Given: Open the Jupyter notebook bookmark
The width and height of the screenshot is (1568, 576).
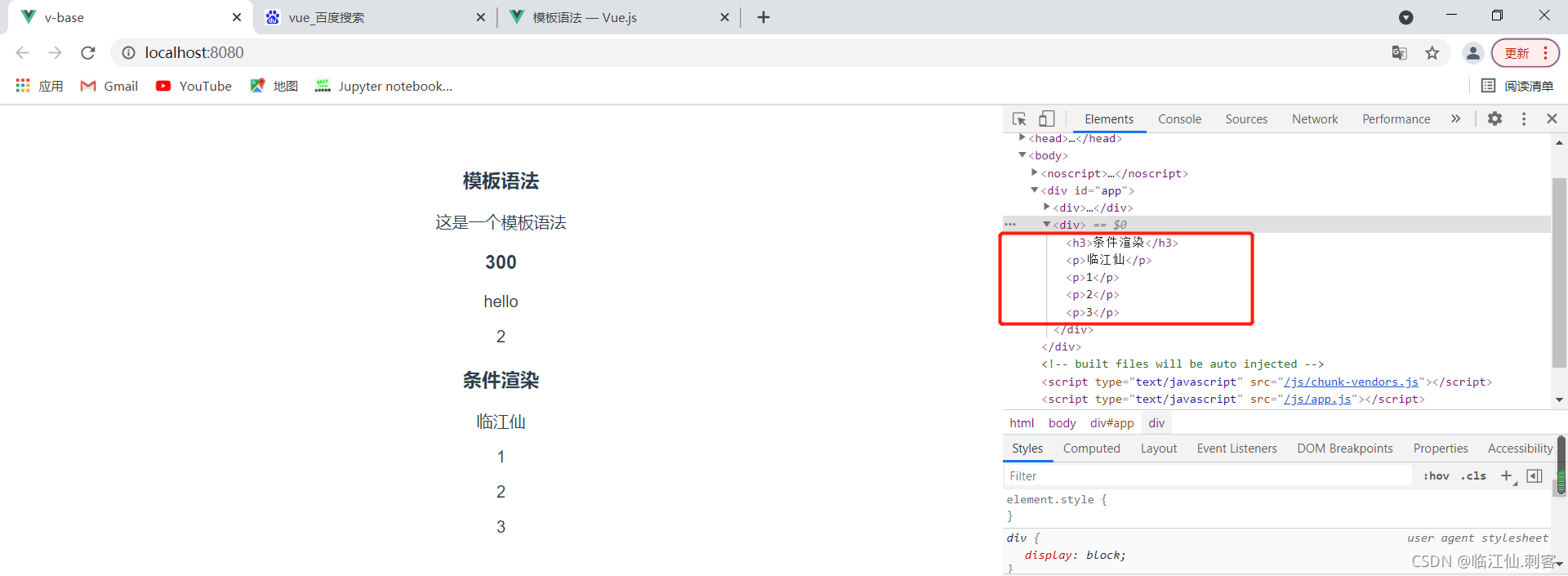Looking at the screenshot, I should point(383,86).
